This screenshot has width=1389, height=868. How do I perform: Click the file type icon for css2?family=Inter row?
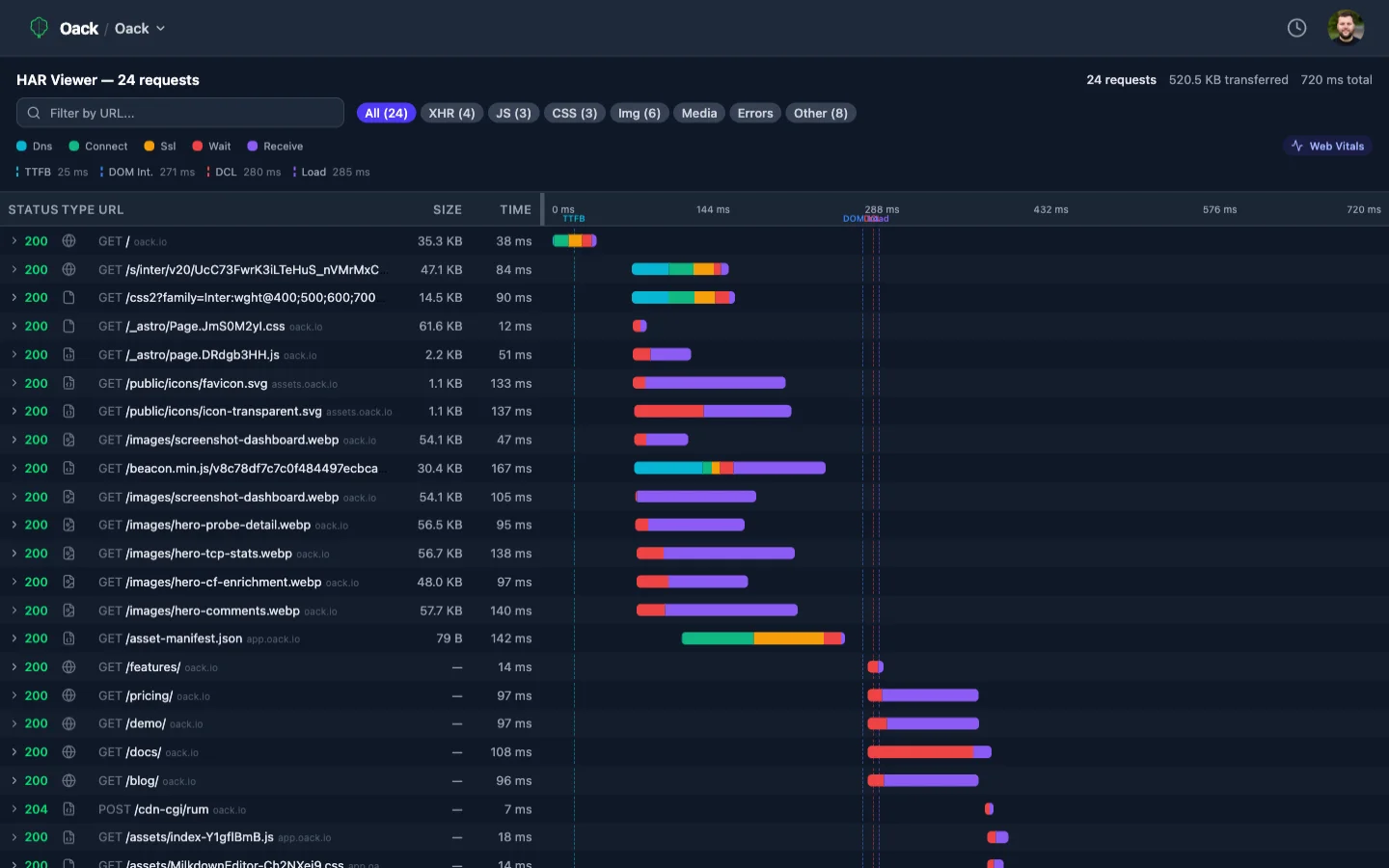click(x=68, y=298)
